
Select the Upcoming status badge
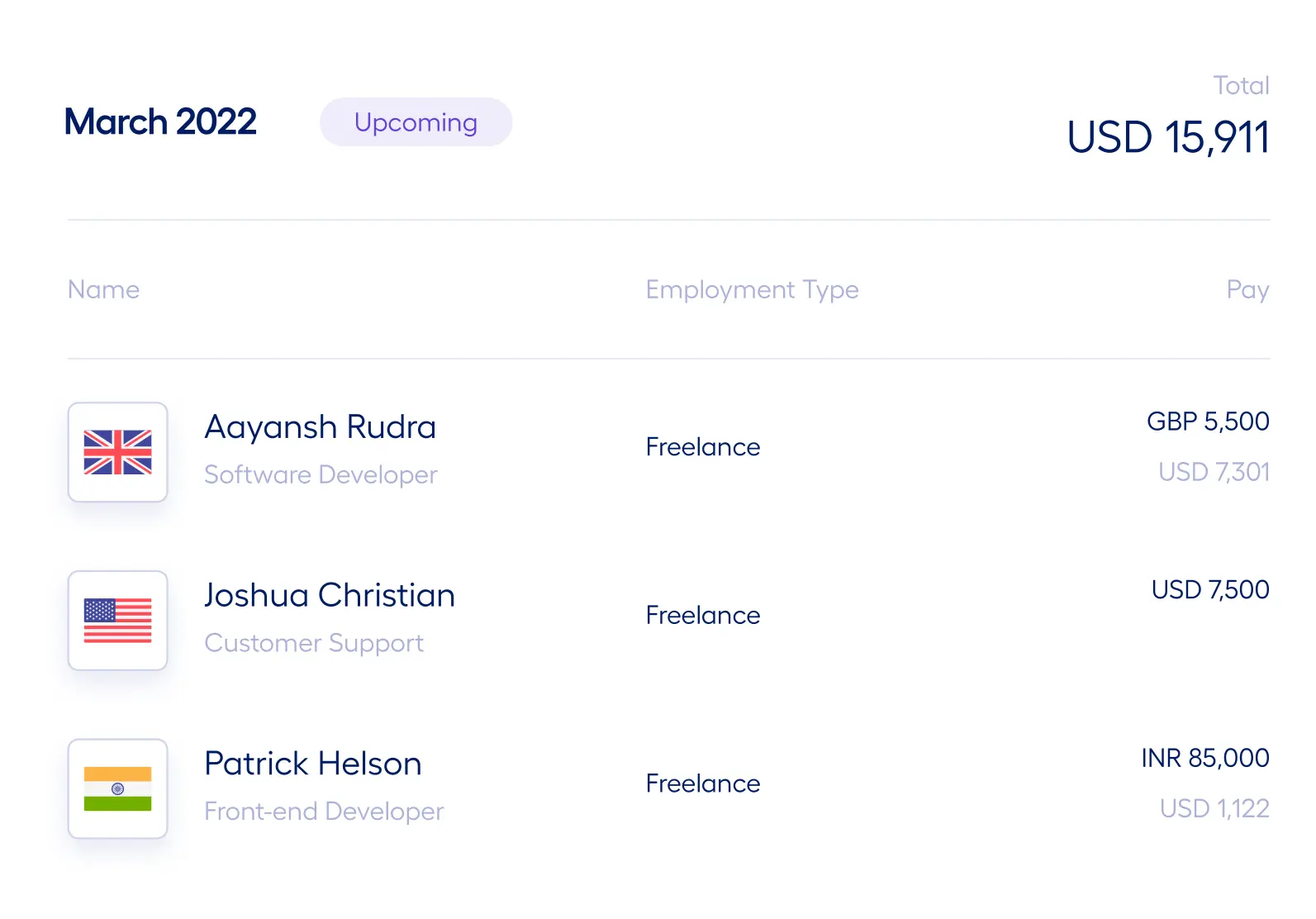pyautogui.click(x=416, y=122)
